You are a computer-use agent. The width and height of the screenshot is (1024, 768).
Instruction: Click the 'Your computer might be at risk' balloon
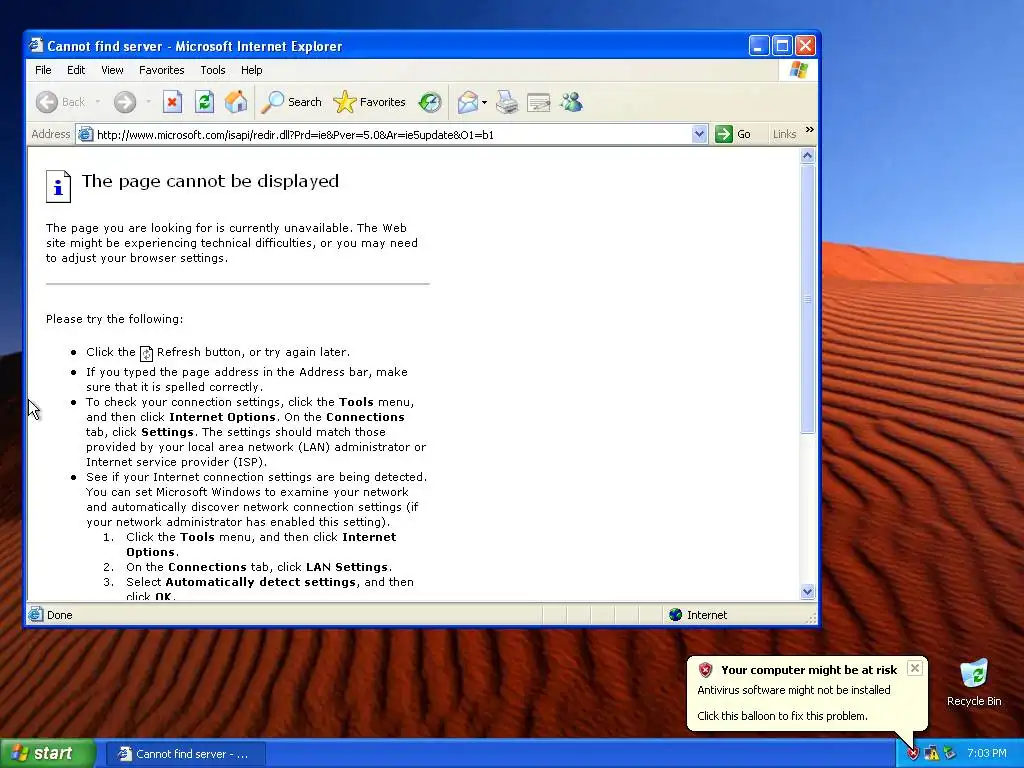807,693
